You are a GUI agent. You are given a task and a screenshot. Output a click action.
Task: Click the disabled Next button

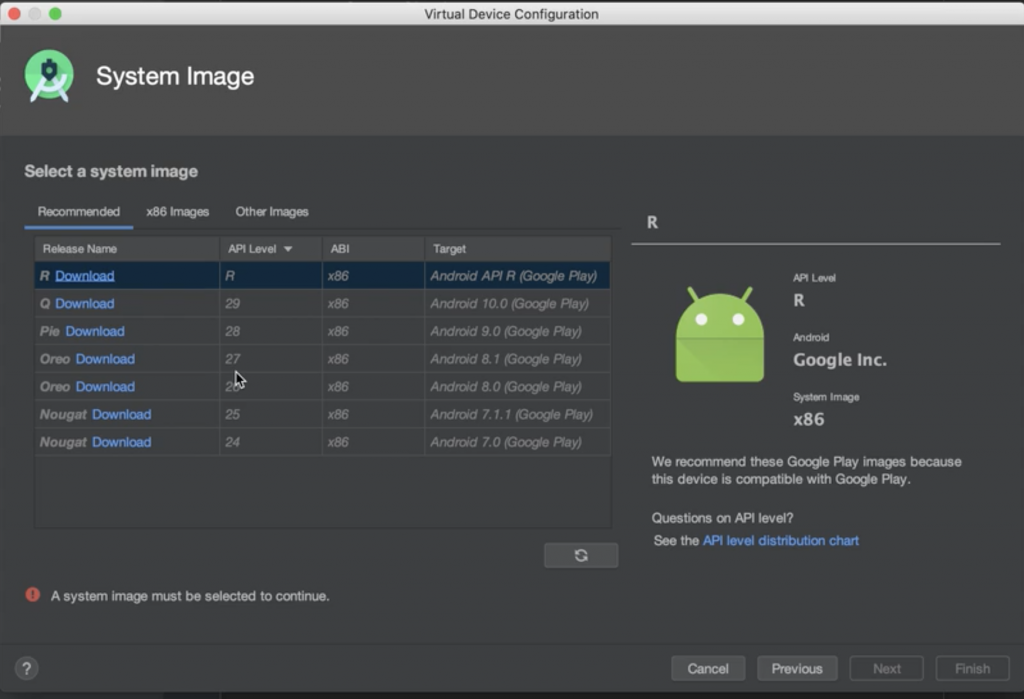(886, 668)
